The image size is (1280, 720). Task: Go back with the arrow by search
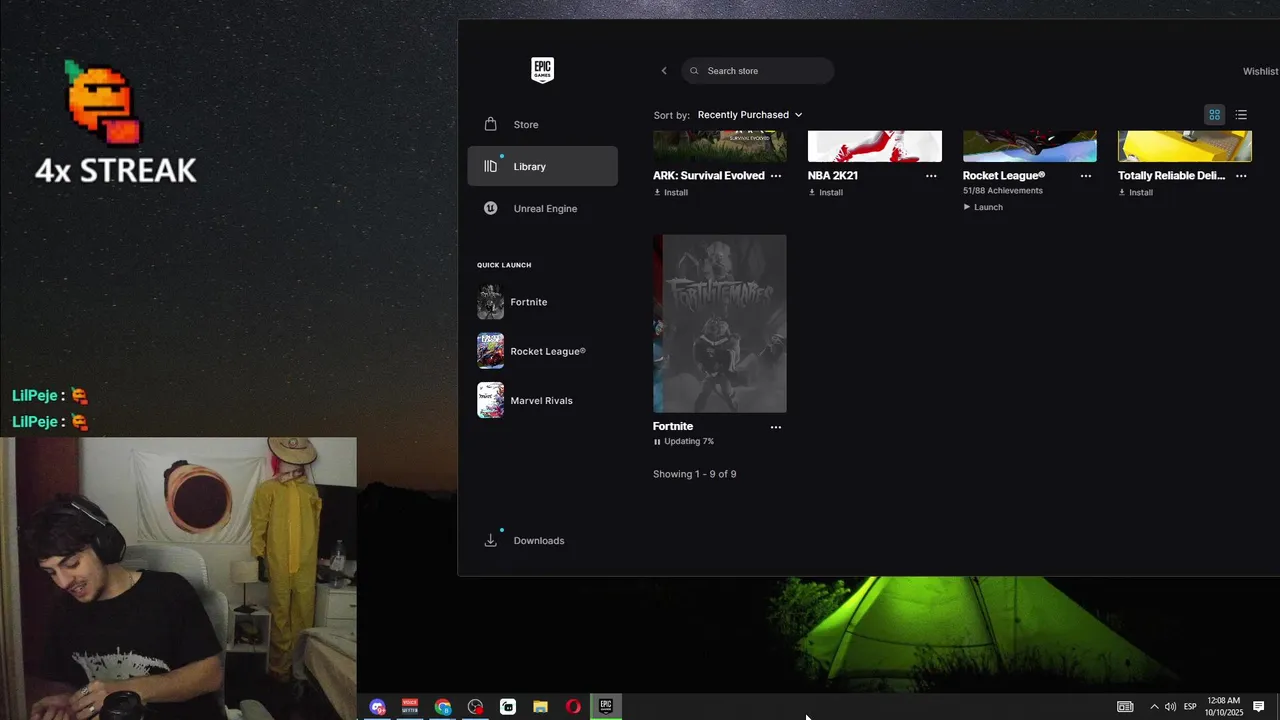pyautogui.click(x=664, y=71)
